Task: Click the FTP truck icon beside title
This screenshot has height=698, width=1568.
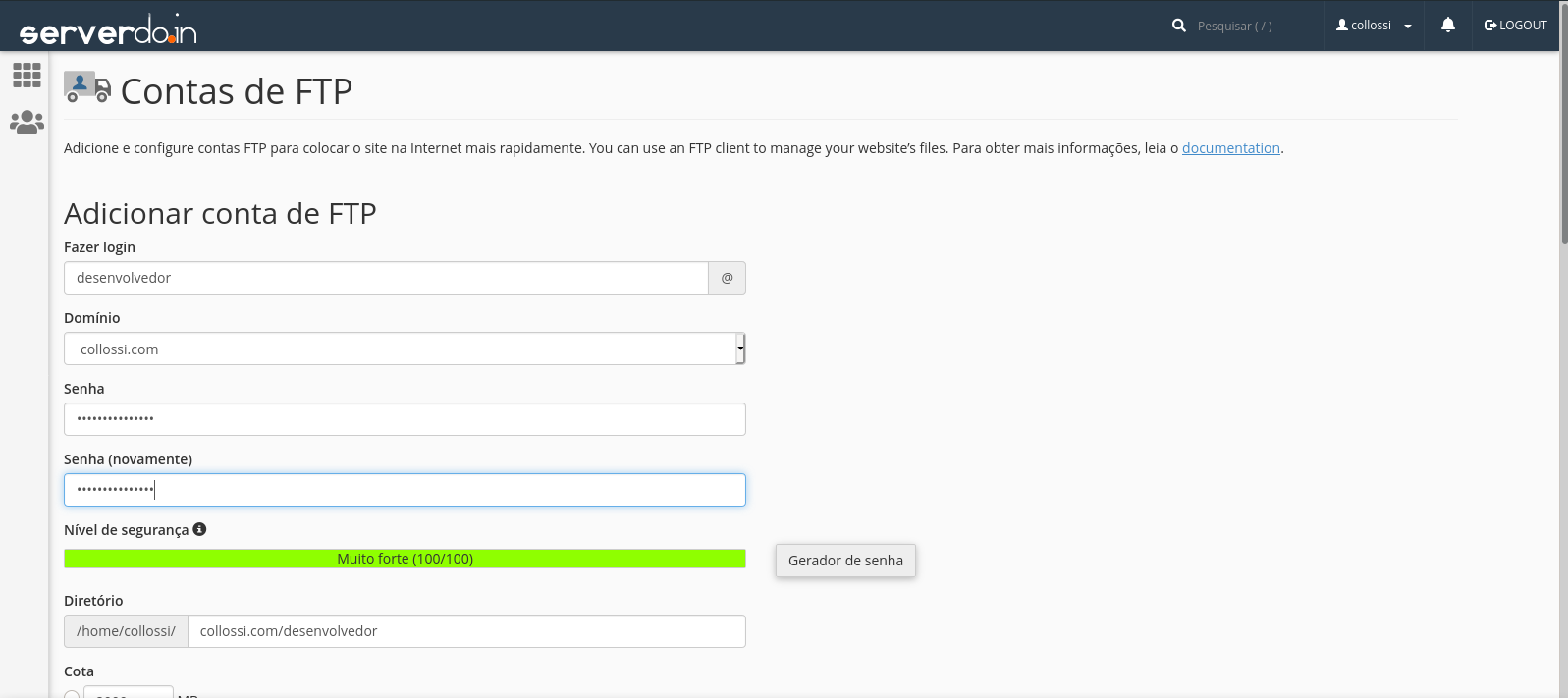Action: (x=87, y=87)
